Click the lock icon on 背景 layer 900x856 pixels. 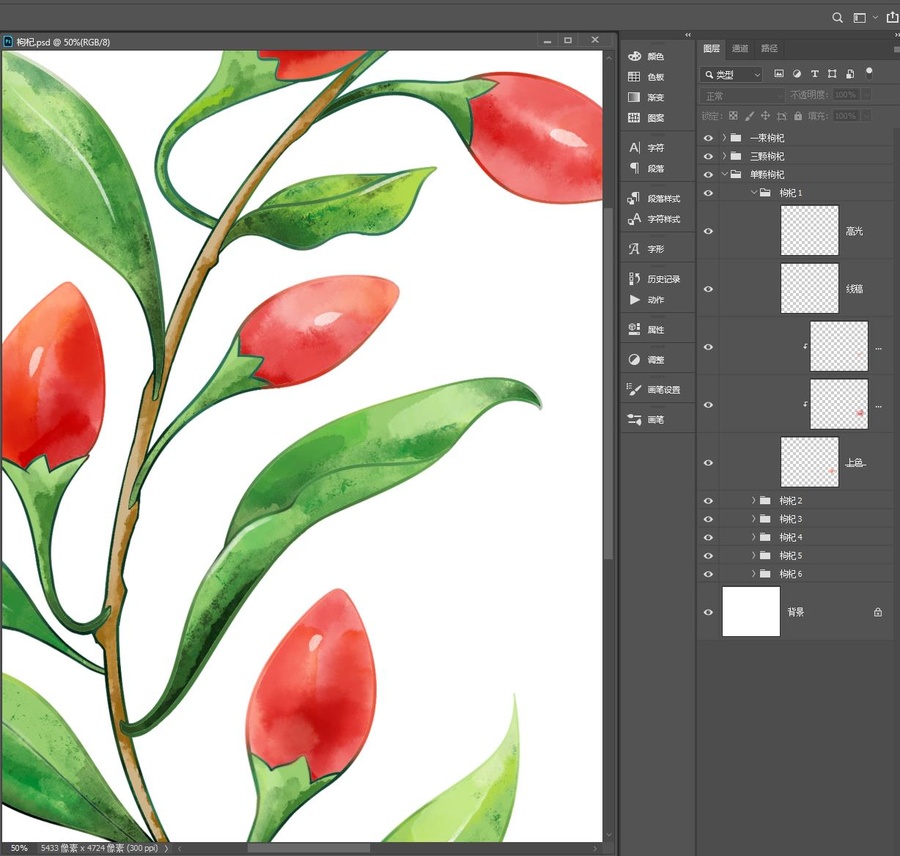click(x=878, y=612)
